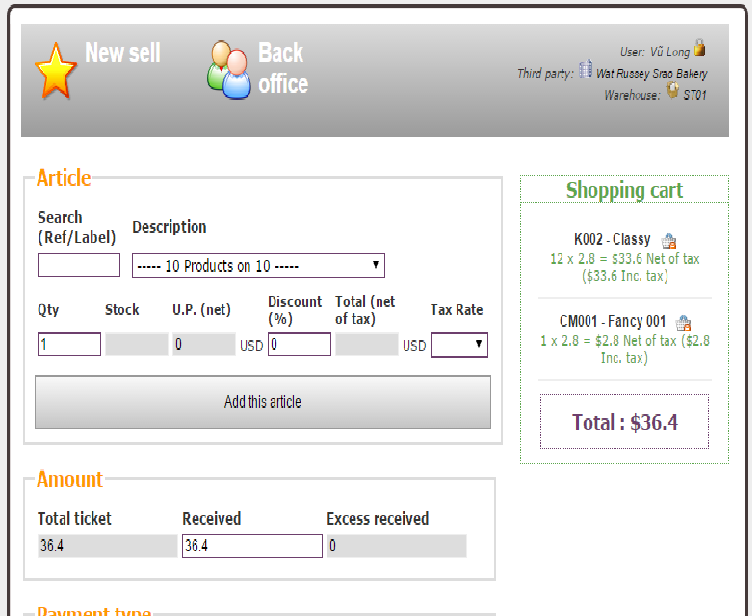Select the Discount (%) input box
752x616 pixels.
click(299, 345)
